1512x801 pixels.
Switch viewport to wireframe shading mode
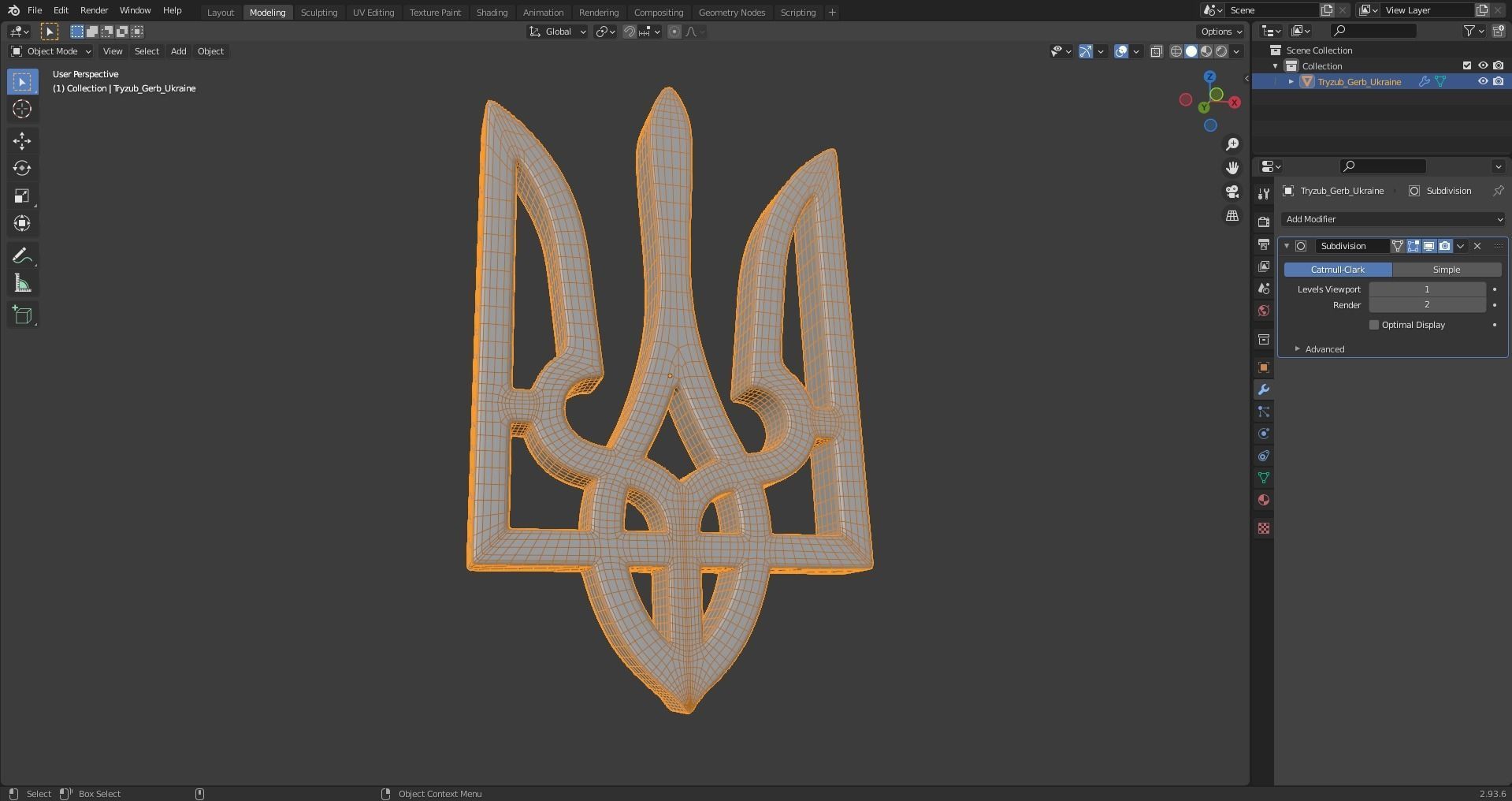tap(1176, 51)
